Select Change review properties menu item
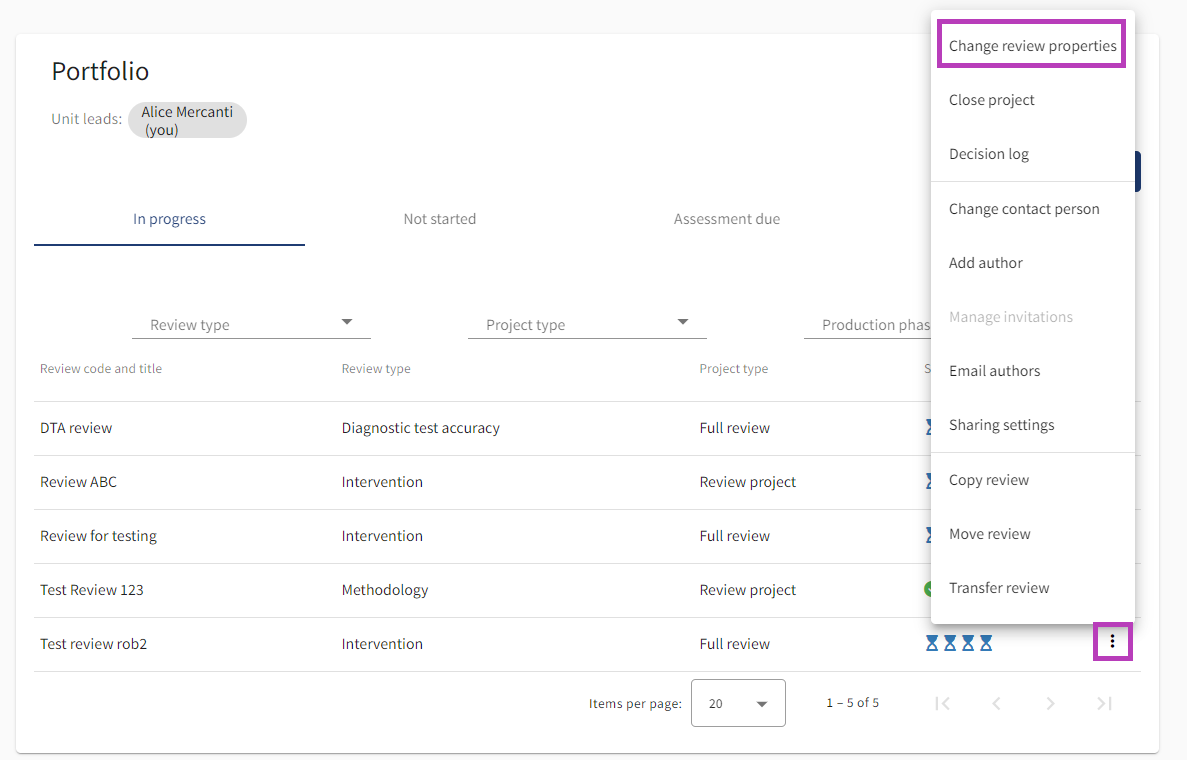This screenshot has height=760, width=1187. [x=1032, y=46]
